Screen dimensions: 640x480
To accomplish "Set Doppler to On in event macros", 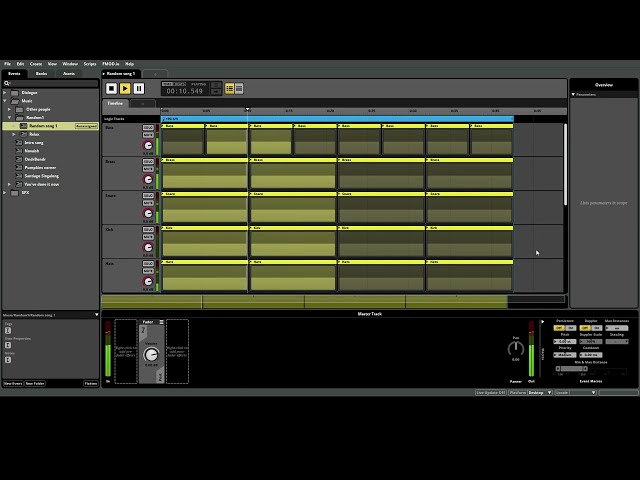I will point(597,328).
